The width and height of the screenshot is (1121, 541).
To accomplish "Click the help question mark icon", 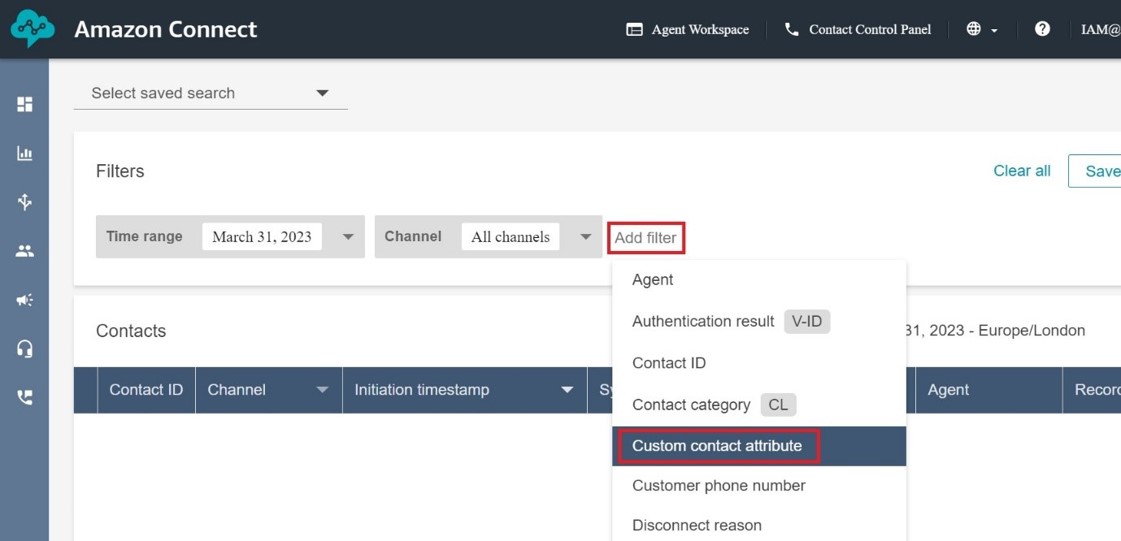I will pyautogui.click(x=1042, y=29).
